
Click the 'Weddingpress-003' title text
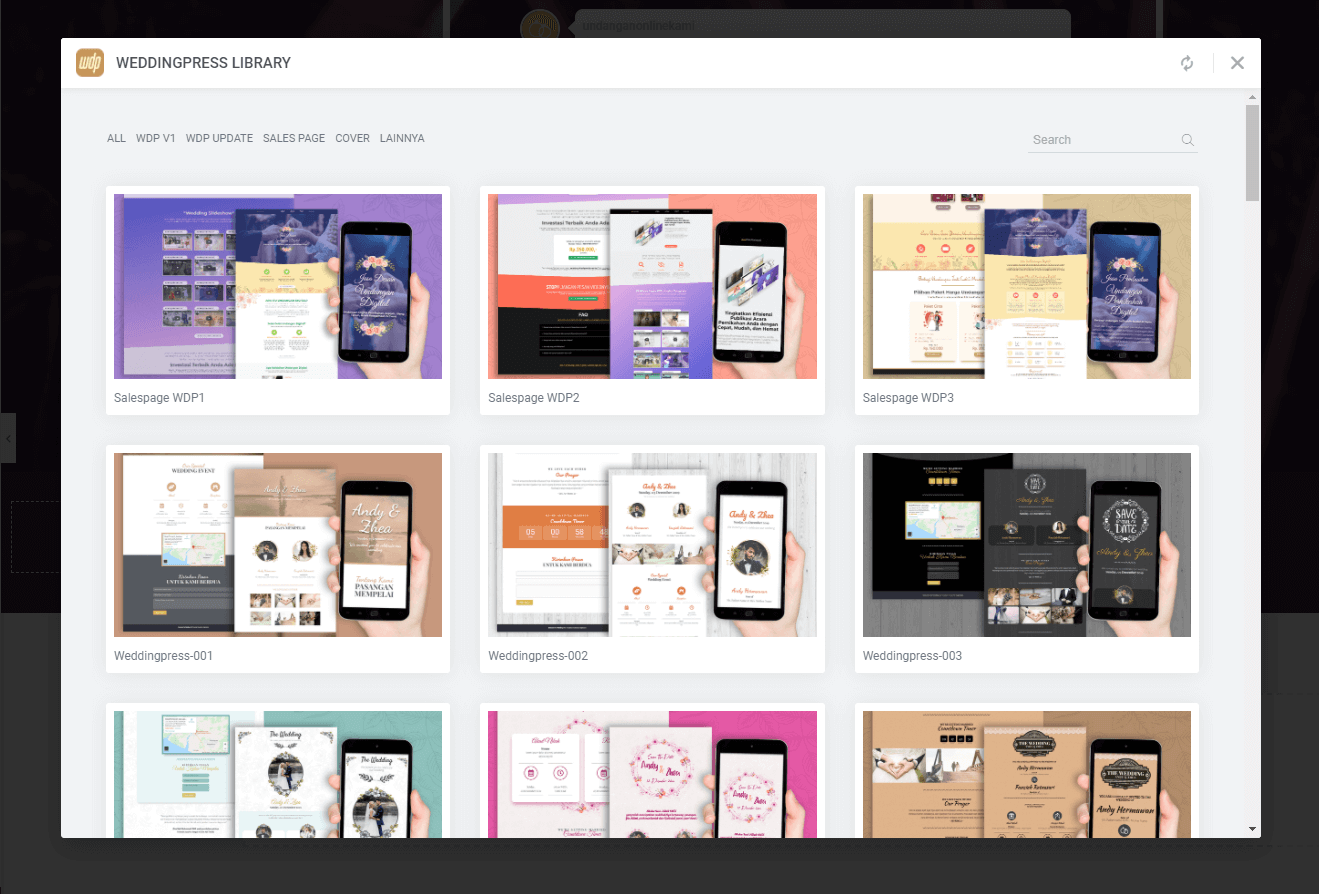pyautogui.click(x=912, y=657)
